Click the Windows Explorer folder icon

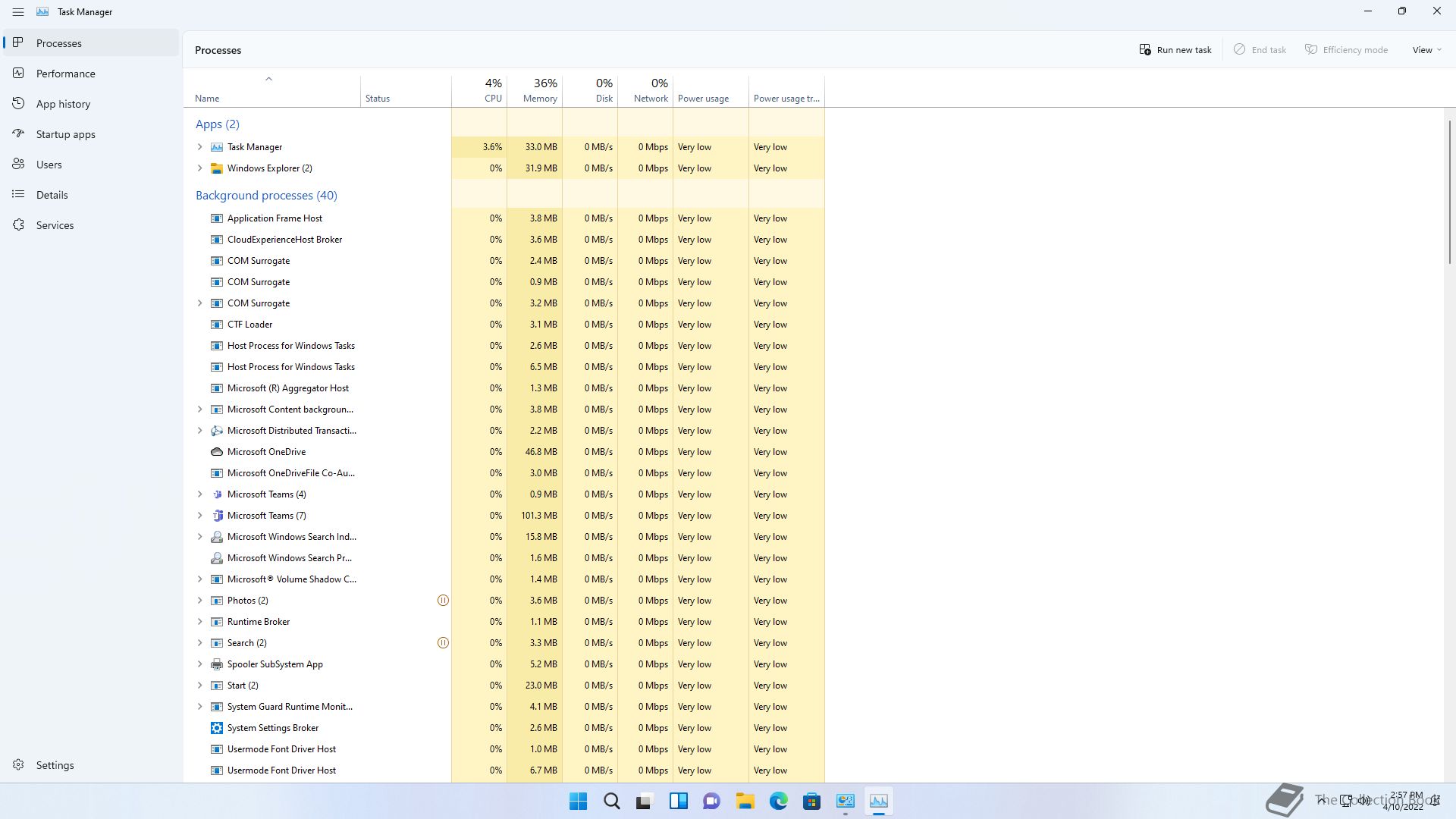coord(216,168)
